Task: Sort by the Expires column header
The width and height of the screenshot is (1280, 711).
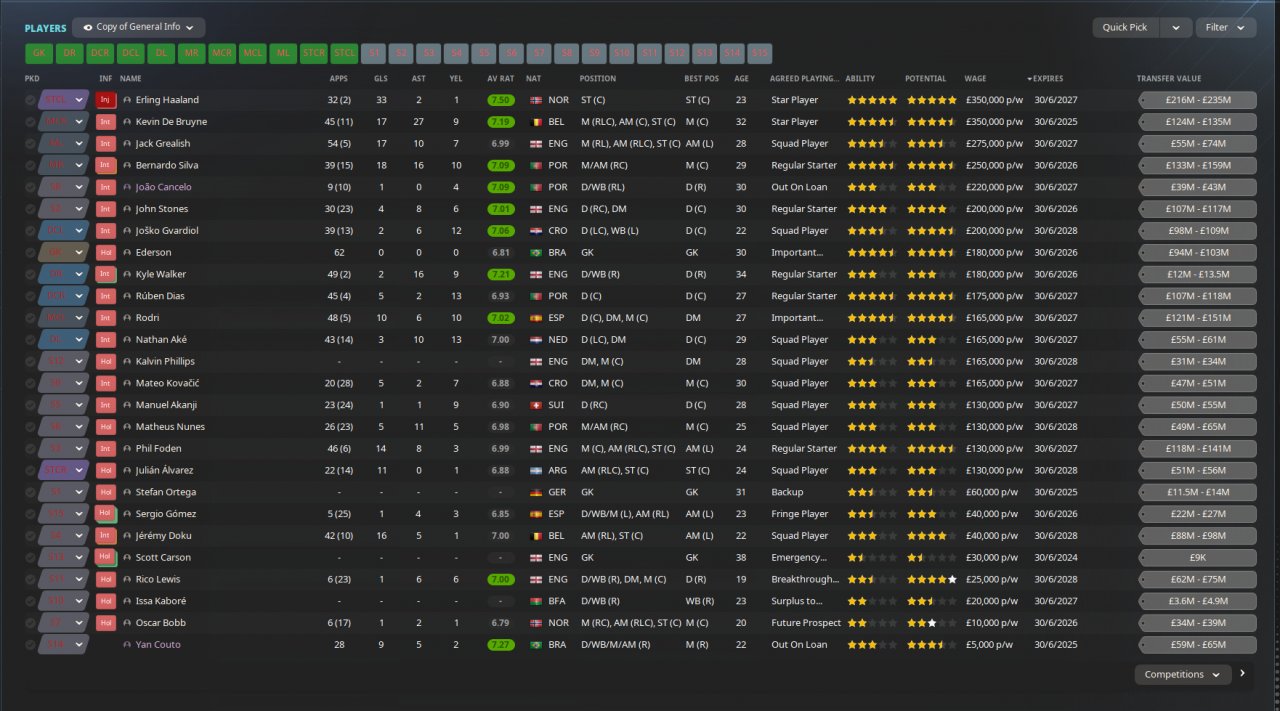Action: pyautogui.click(x=1047, y=78)
